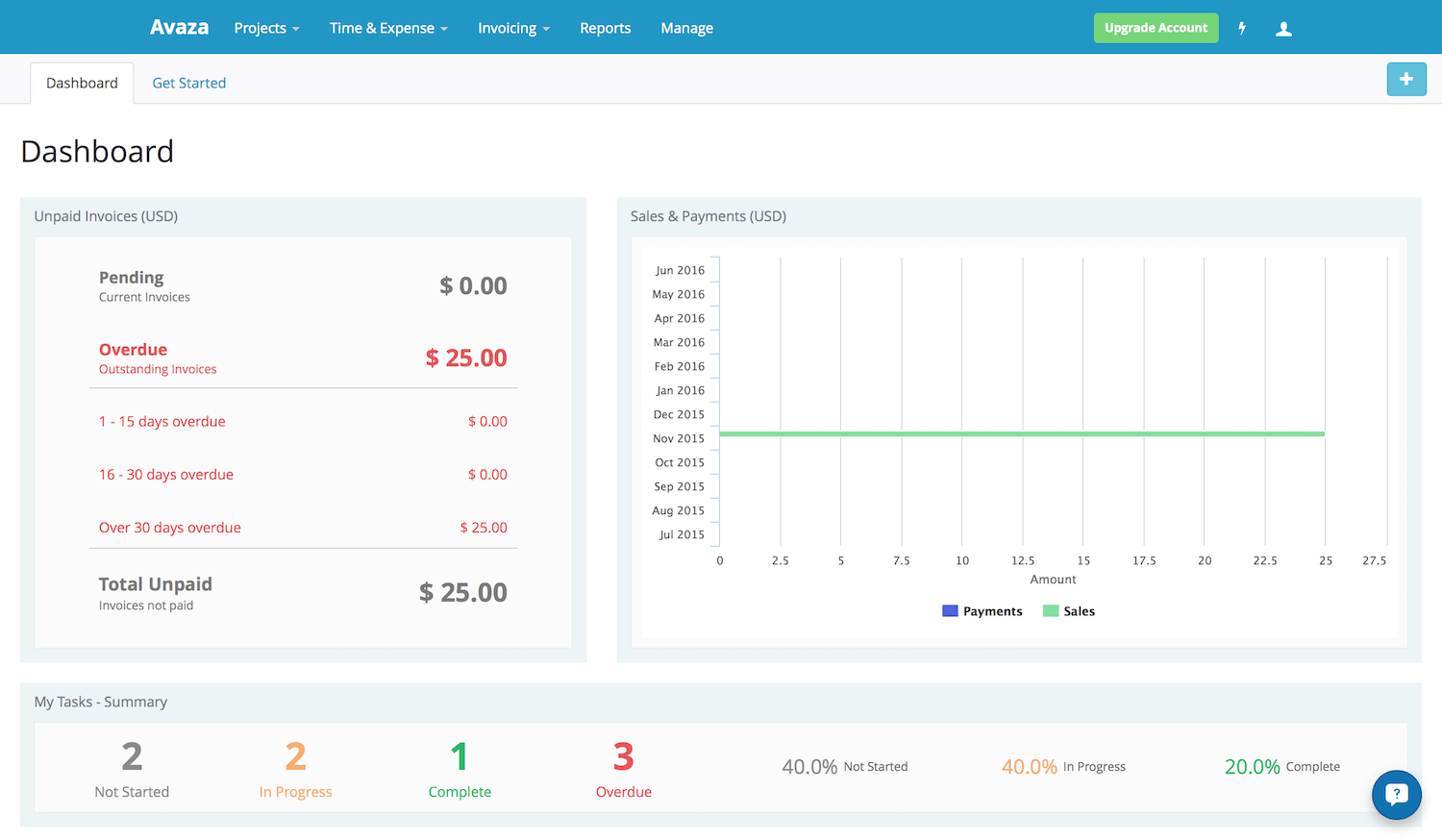Screen dimensions: 1442x840
Task: Open the user profile icon
Action: pyautogui.click(x=1283, y=29)
